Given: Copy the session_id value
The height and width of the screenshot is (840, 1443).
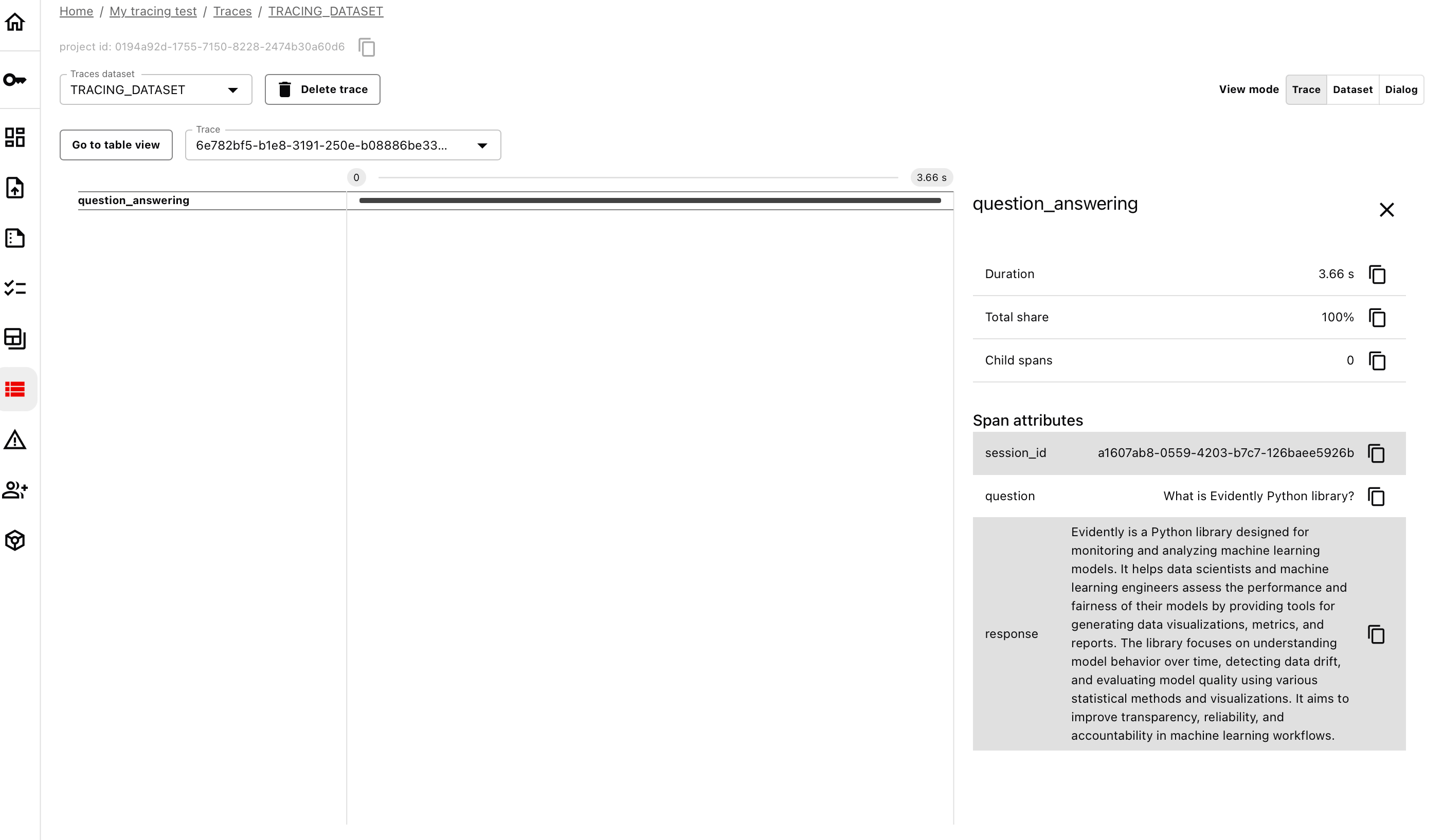Looking at the screenshot, I should click(x=1376, y=453).
